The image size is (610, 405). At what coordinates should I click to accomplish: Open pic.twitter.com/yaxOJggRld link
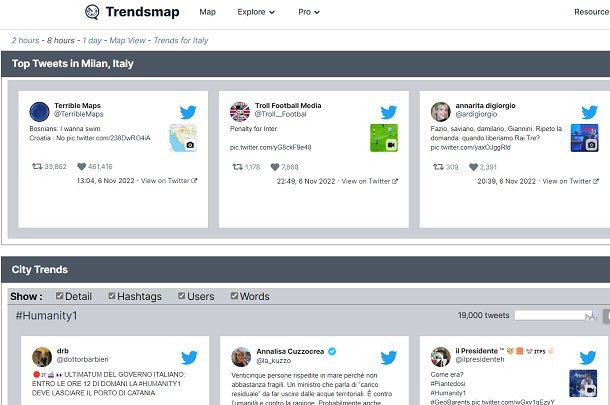click(x=470, y=147)
